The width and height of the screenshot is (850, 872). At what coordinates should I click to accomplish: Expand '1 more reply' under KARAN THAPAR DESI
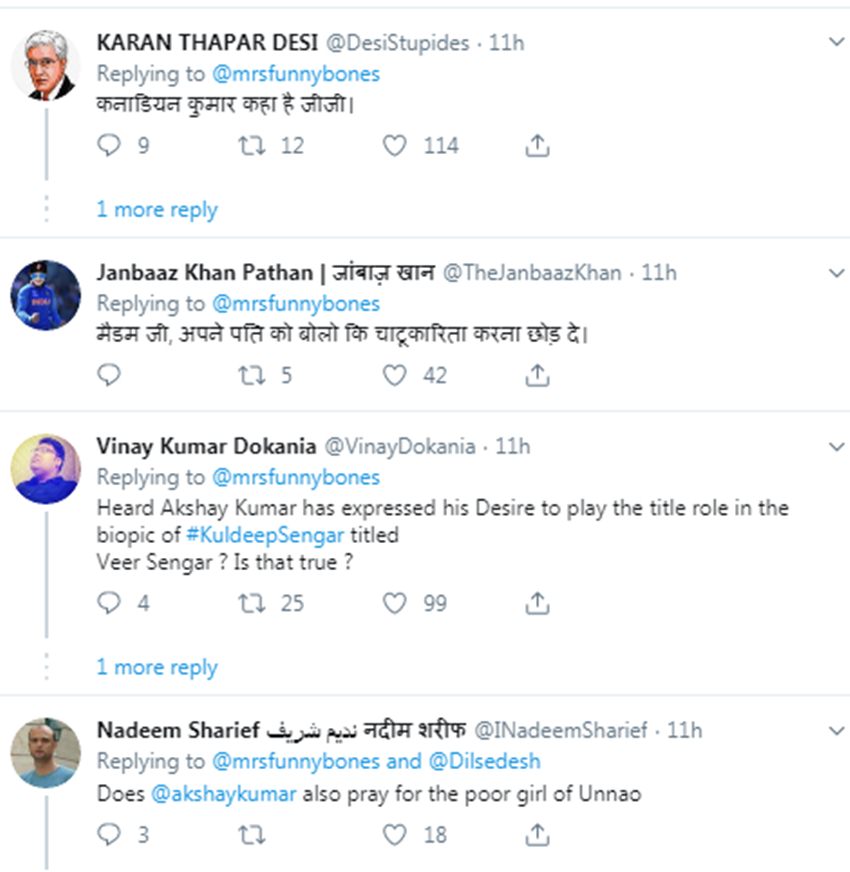coord(157,210)
